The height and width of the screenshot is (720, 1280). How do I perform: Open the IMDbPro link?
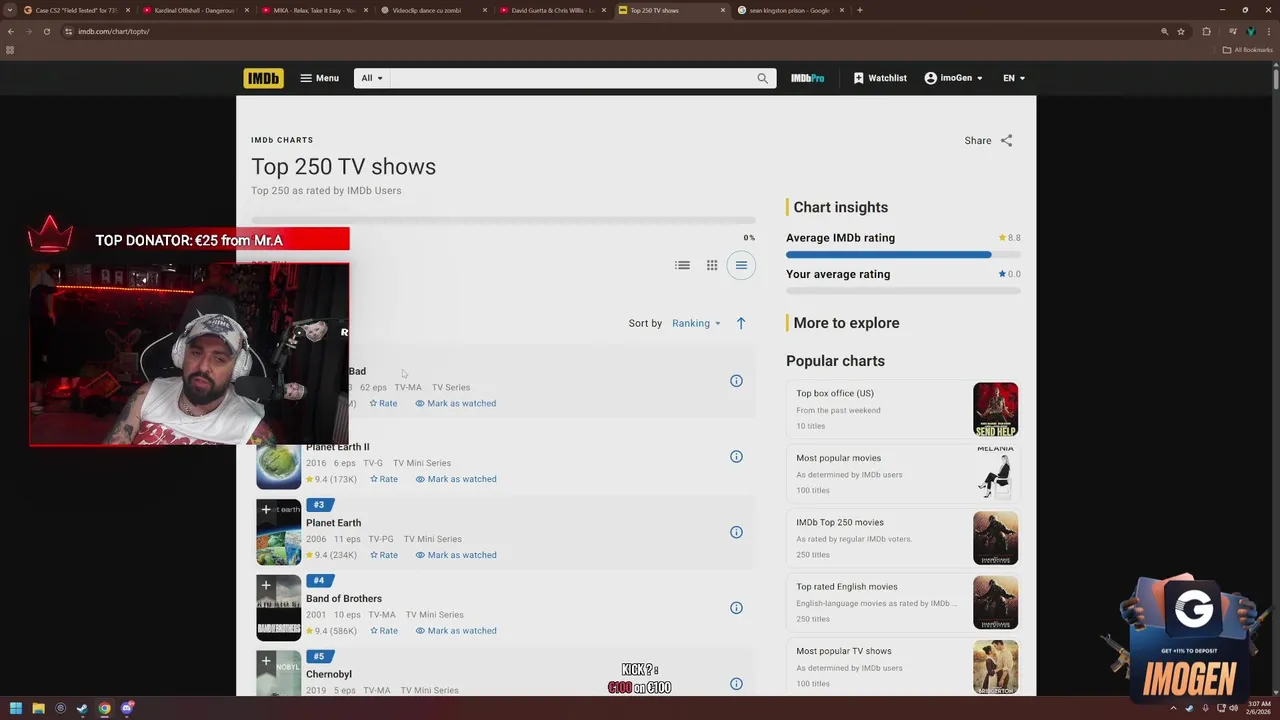tap(808, 78)
